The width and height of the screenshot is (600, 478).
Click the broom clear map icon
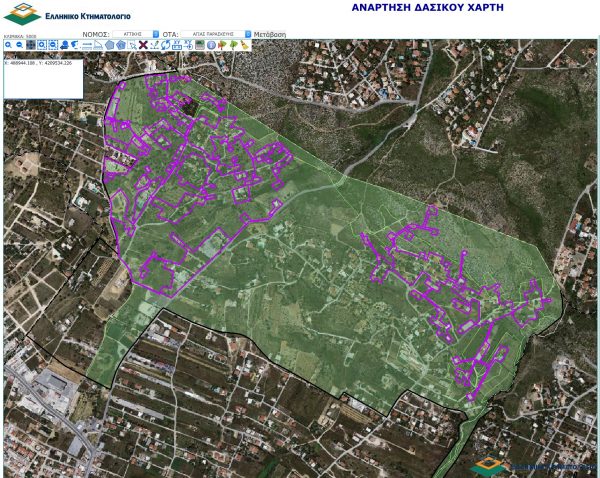[x=244, y=45]
